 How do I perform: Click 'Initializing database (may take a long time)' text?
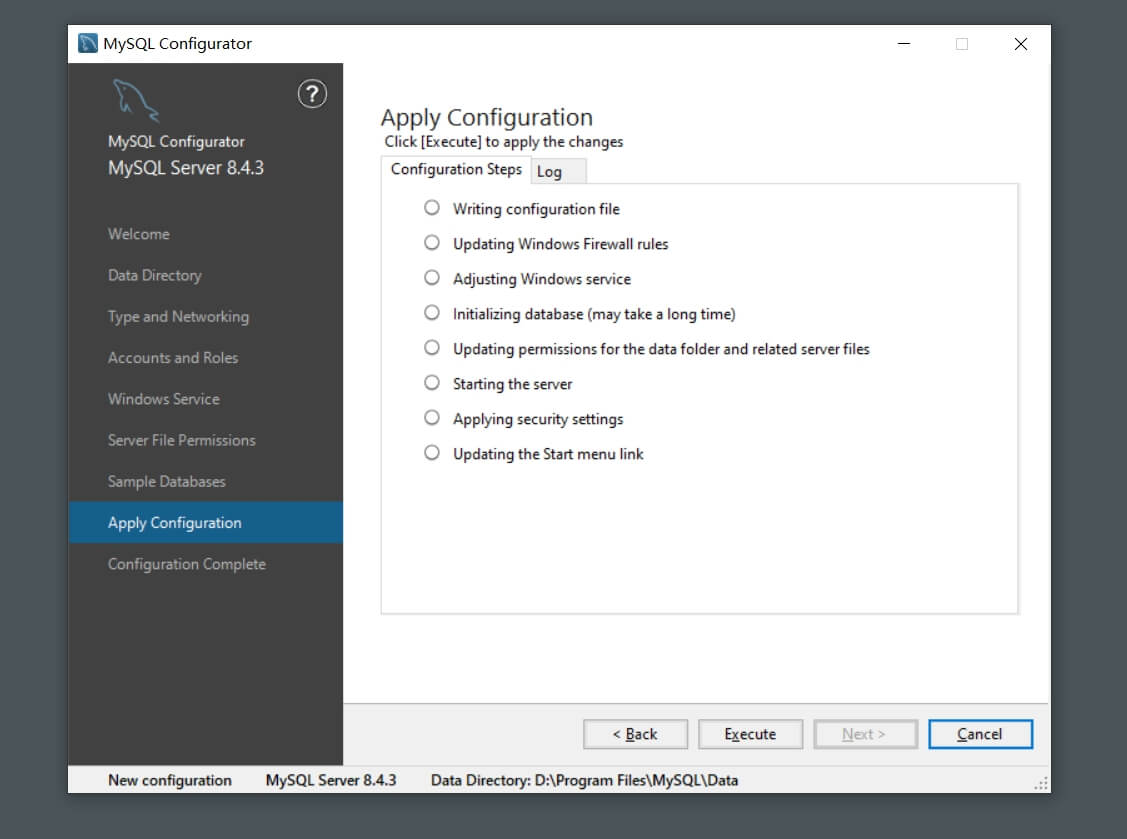tap(594, 314)
